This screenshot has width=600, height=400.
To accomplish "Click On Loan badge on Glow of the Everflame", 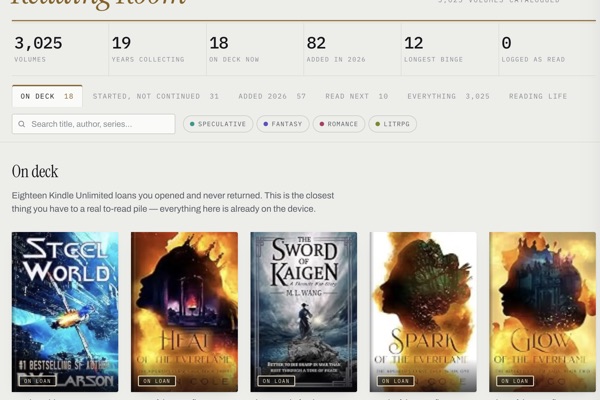I will (515, 381).
